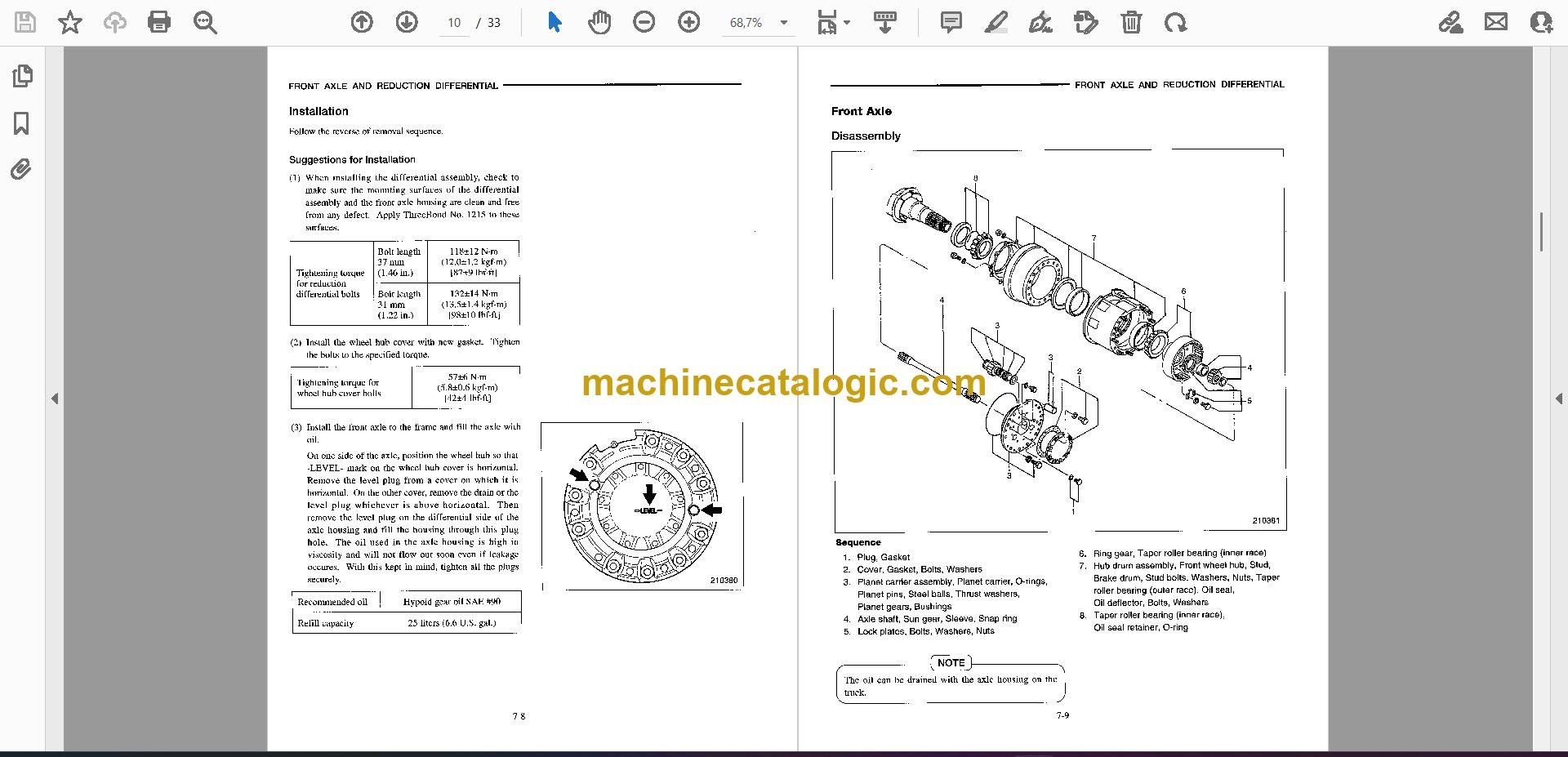Open the attachments paperclip panel
The width and height of the screenshot is (1568, 757).
pyautogui.click(x=21, y=170)
